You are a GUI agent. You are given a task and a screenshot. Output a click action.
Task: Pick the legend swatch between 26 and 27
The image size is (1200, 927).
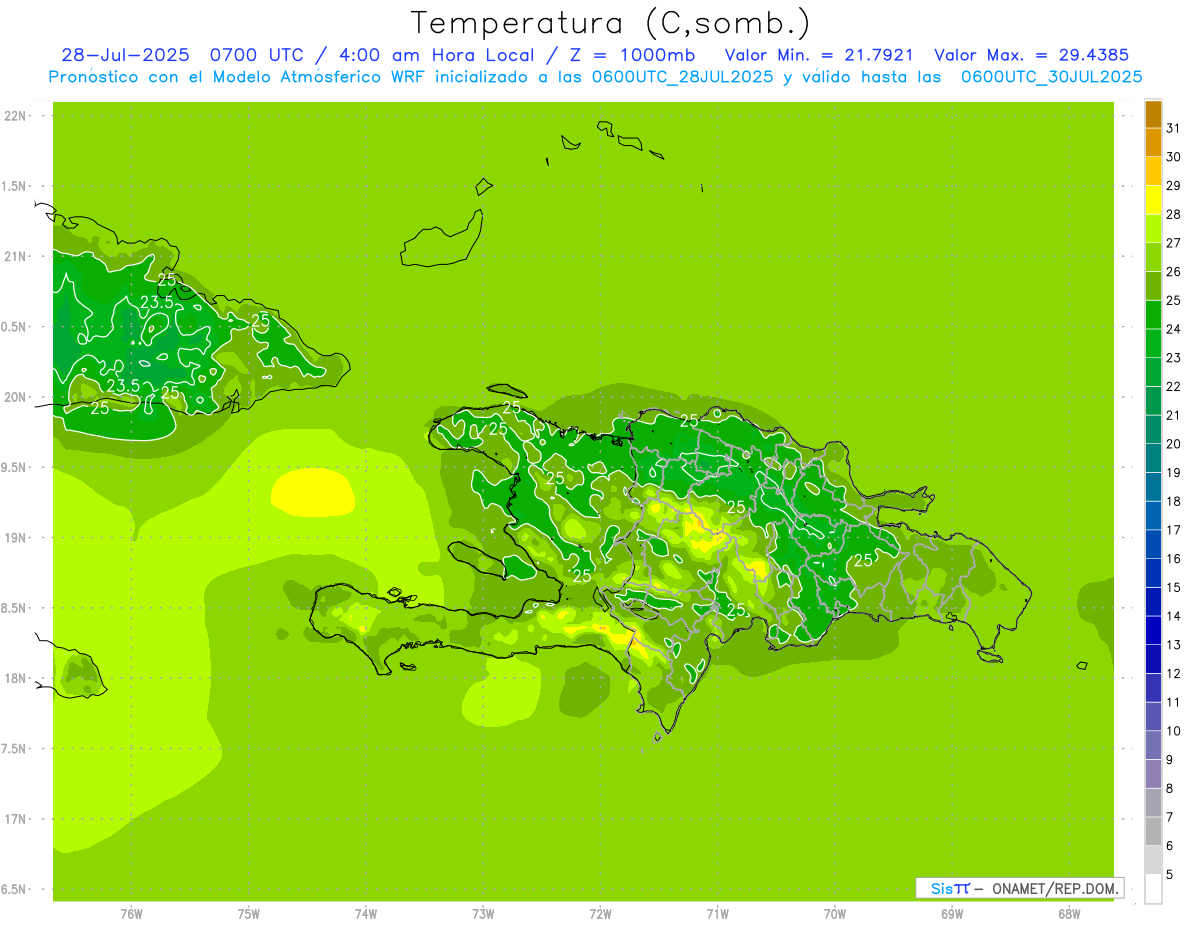pyautogui.click(x=1153, y=257)
